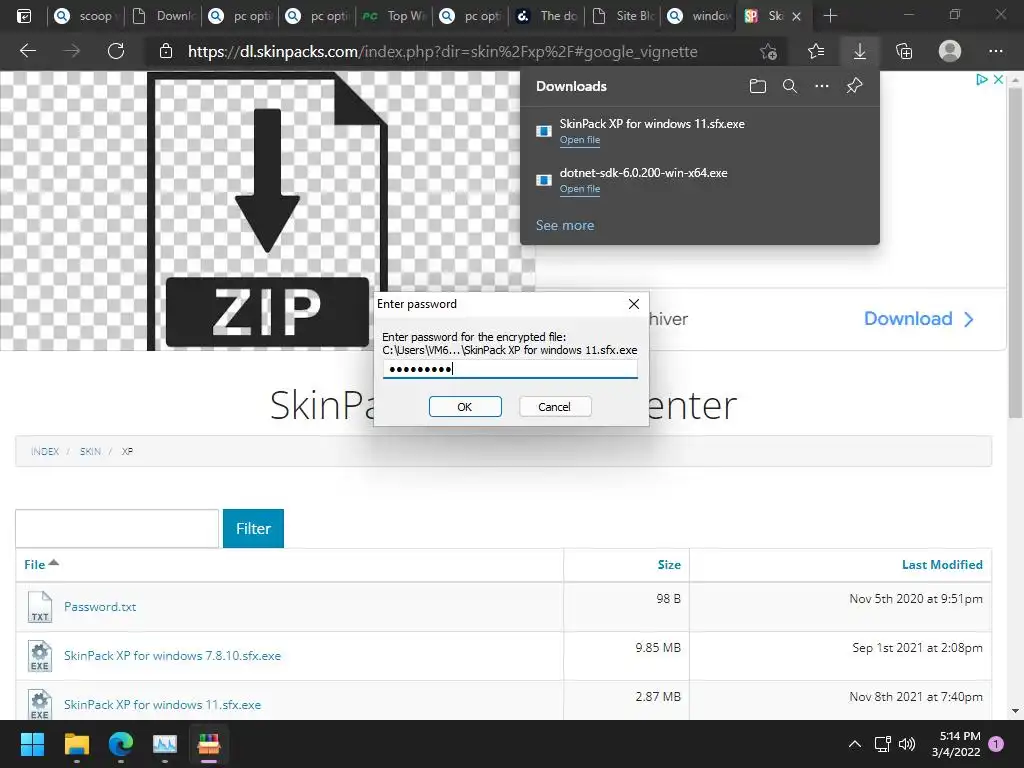The width and height of the screenshot is (1024, 768).
Task: Go to SKIN breadcrumb
Action: click(x=90, y=451)
